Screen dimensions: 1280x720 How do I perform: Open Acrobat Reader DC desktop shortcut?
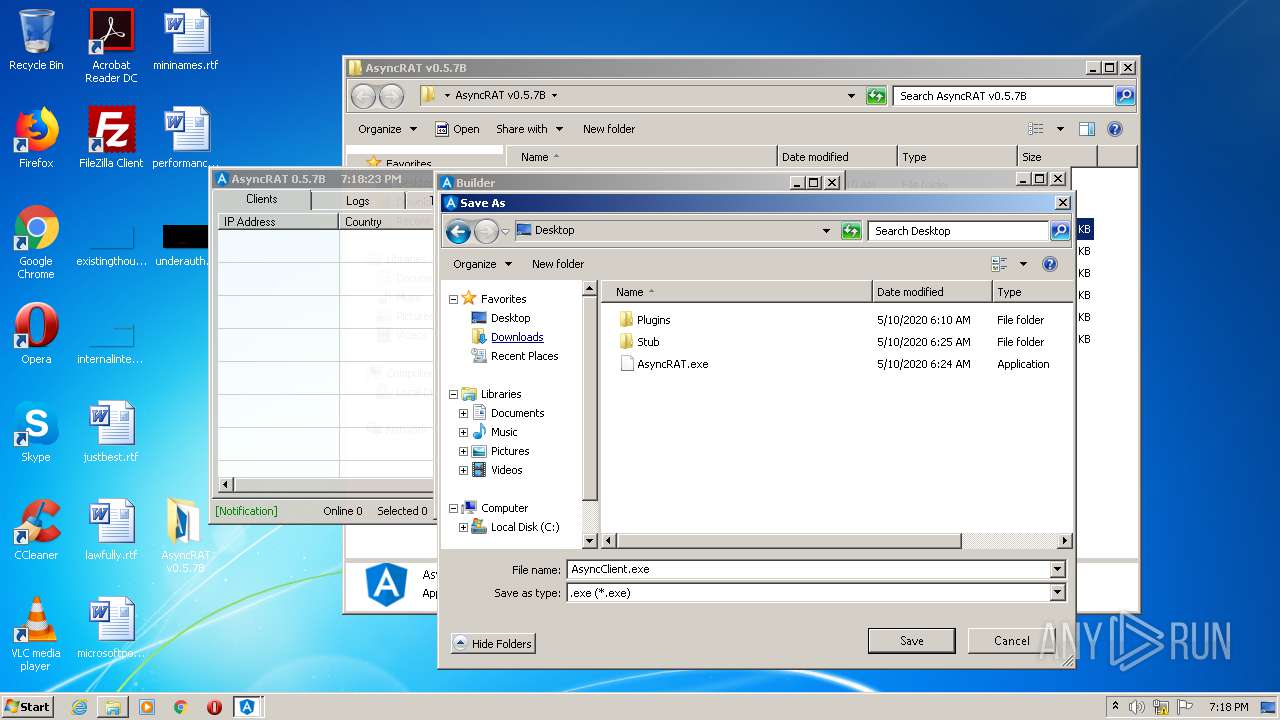tap(111, 46)
